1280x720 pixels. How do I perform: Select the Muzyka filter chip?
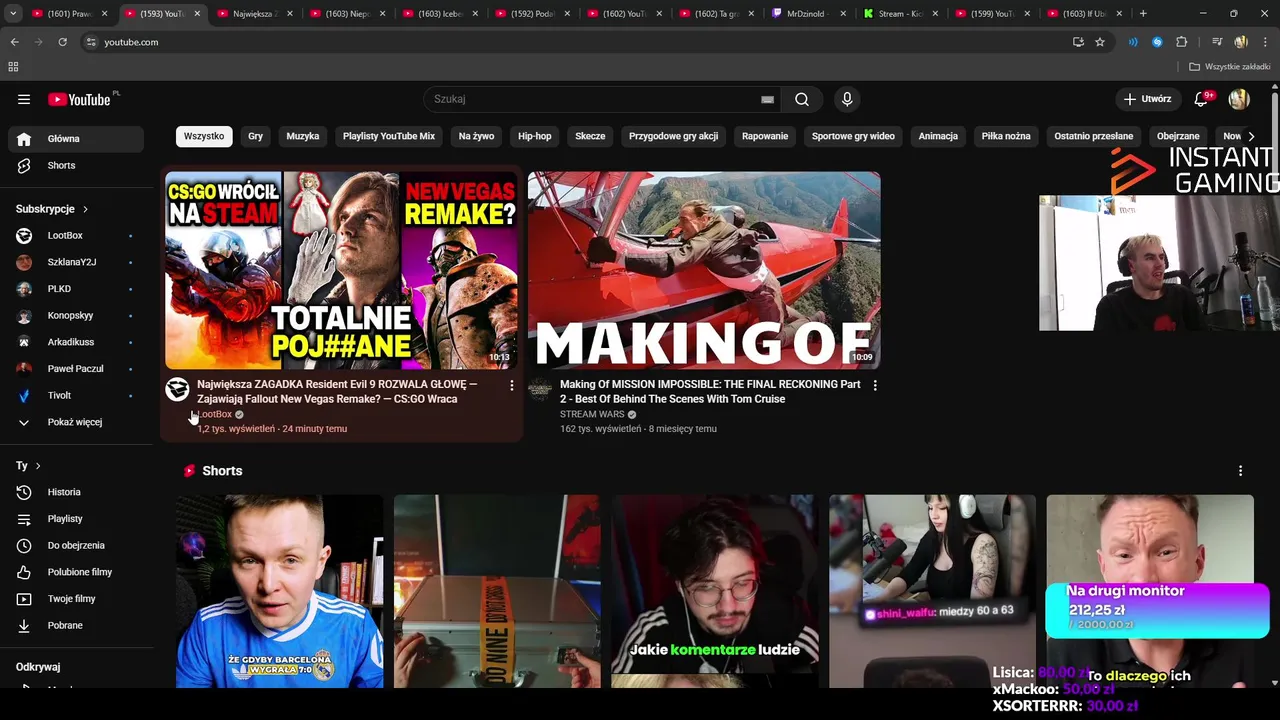coord(303,136)
